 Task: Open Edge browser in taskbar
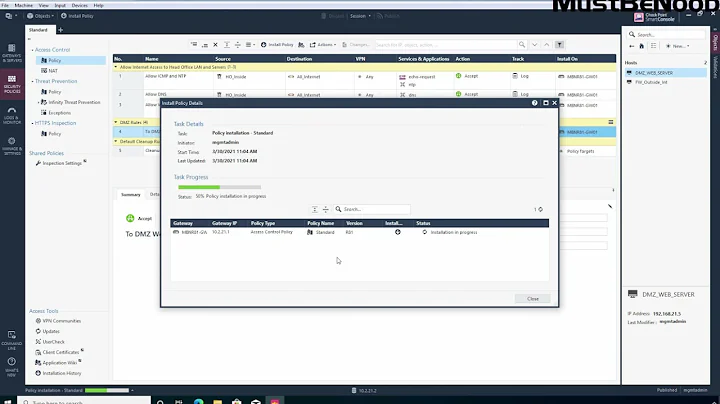coord(198,401)
